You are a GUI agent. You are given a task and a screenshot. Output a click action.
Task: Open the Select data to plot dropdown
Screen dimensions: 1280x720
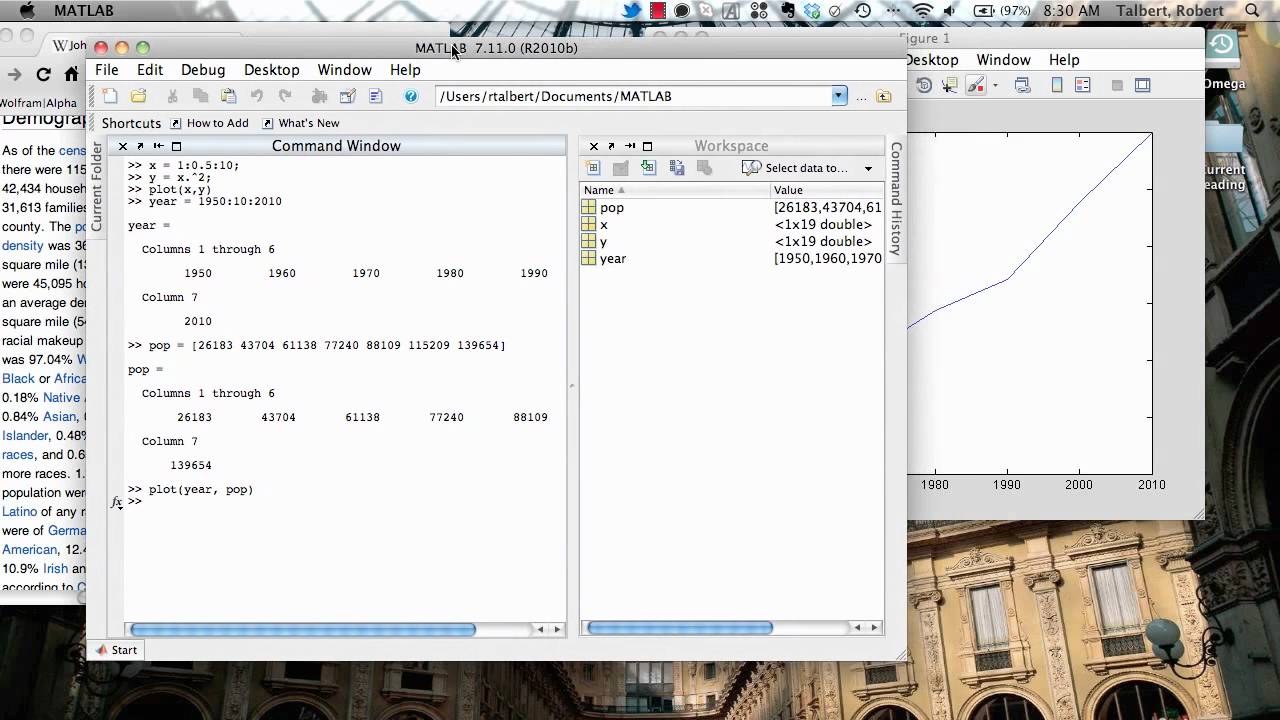808,168
